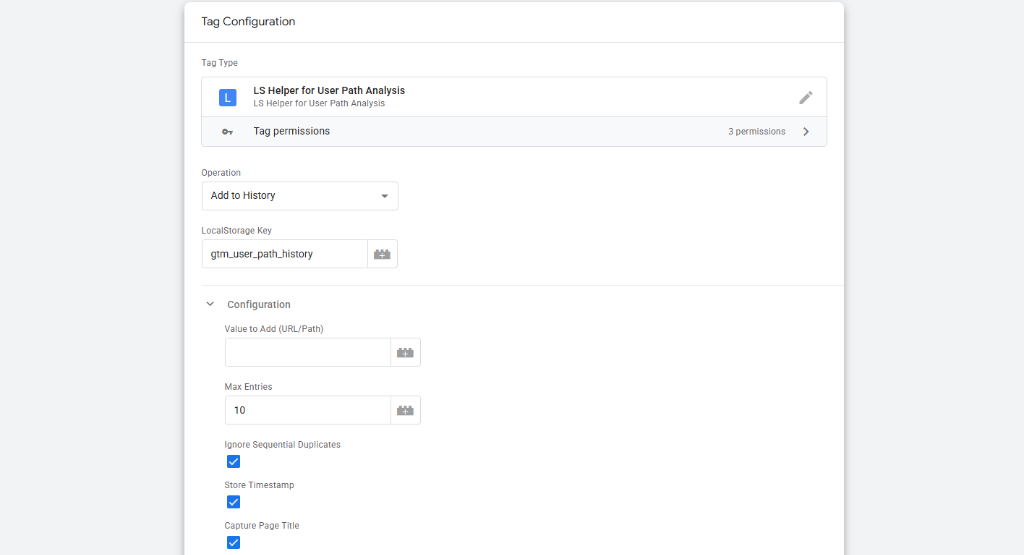Image resolution: width=1024 pixels, height=555 pixels.
Task: Click the Tag permissions row label
Action: 291,131
